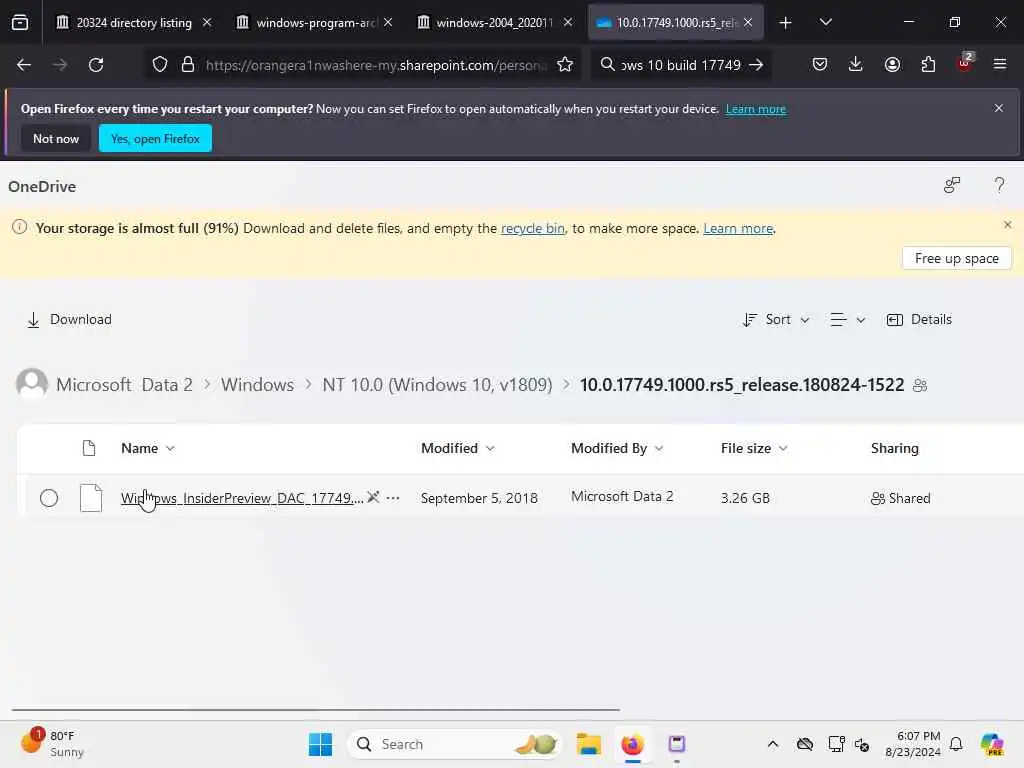Open the view options layout dropdown
Screen dimensions: 1024x768
coord(848,319)
